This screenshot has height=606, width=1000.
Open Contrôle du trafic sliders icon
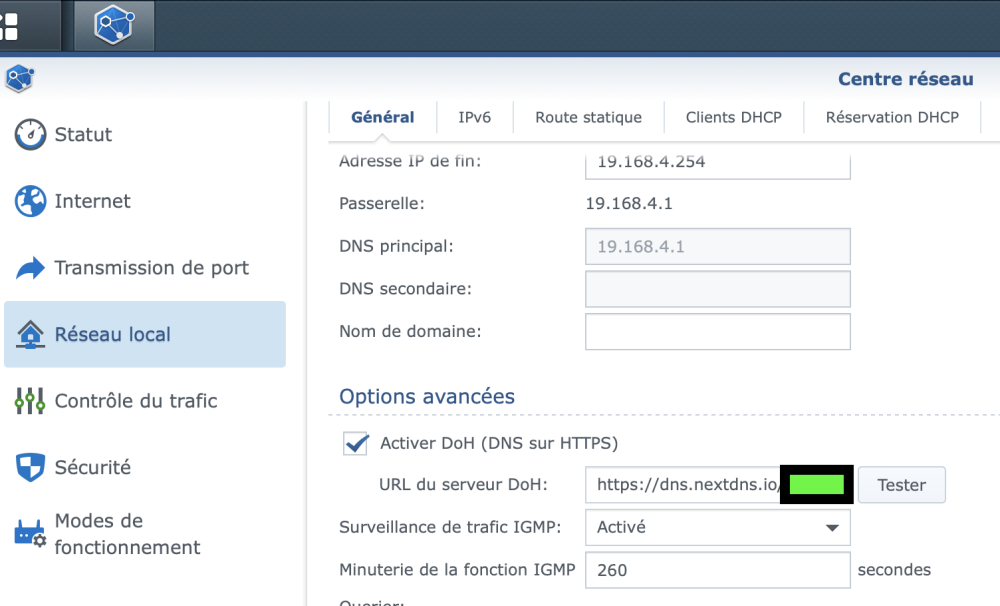[x=30, y=401]
